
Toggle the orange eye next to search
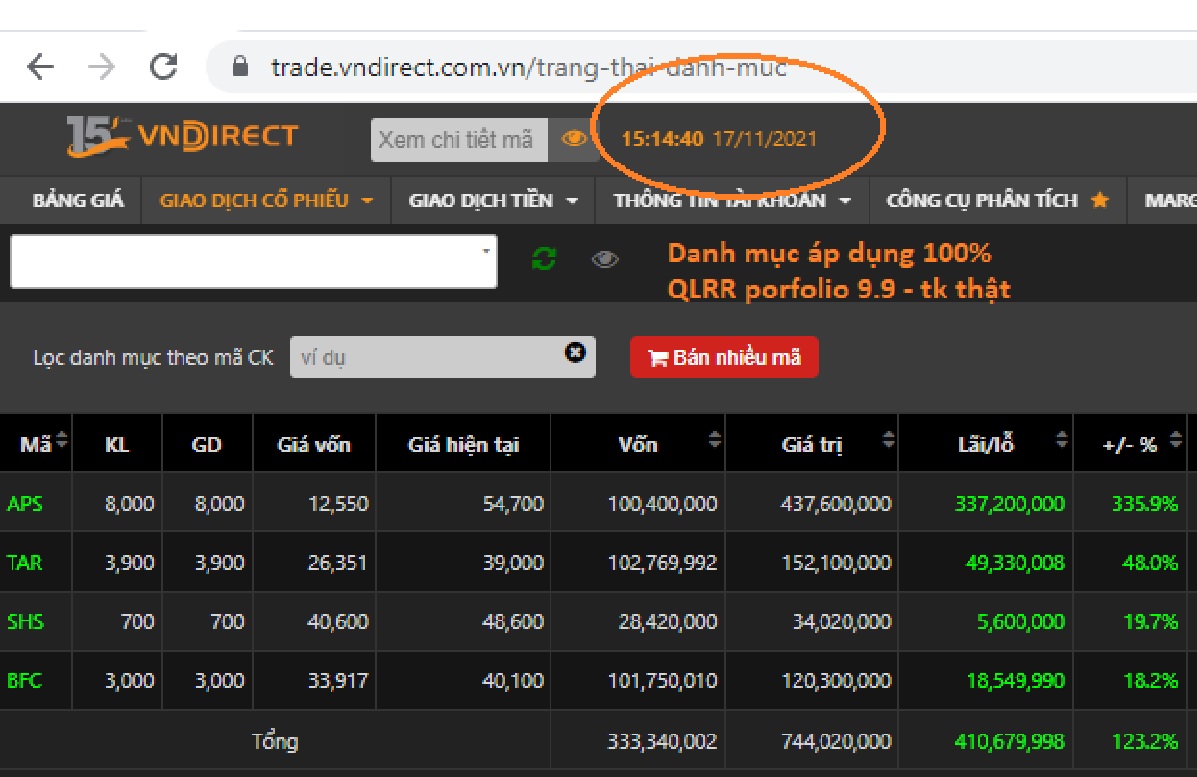574,139
